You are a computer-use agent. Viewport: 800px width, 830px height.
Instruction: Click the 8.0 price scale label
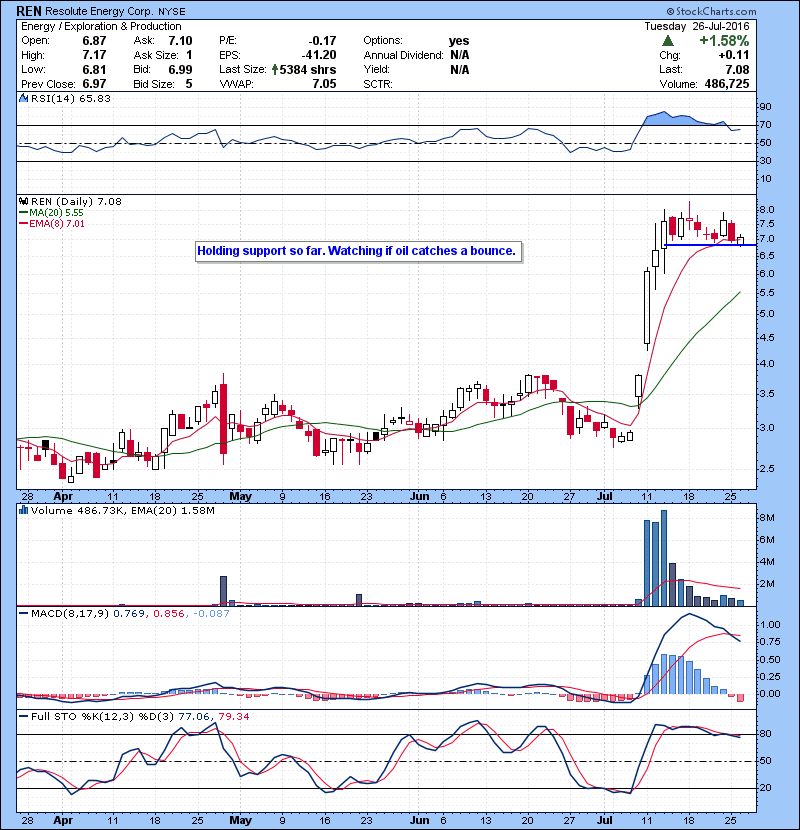(x=767, y=210)
